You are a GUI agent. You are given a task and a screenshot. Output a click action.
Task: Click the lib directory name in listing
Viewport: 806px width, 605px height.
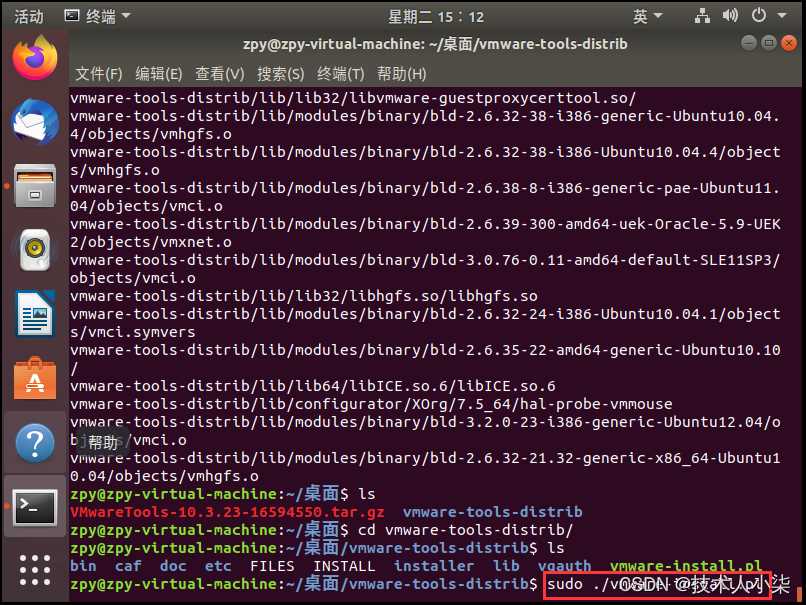pos(506,566)
